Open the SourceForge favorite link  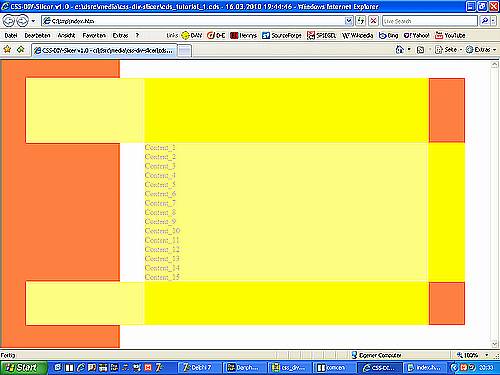(282, 35)
